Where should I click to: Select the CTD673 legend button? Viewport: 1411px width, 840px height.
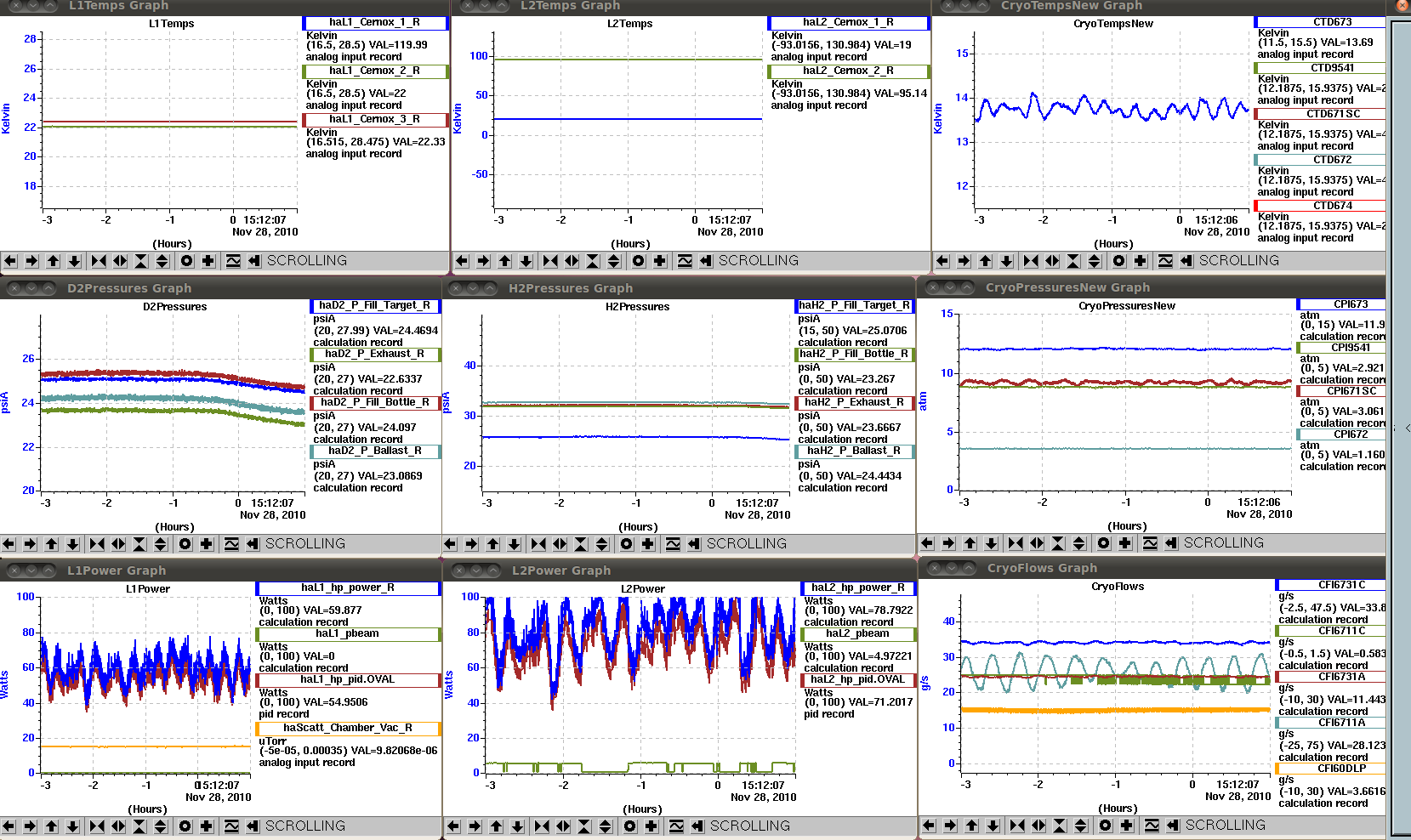(x=1320, y=23)
